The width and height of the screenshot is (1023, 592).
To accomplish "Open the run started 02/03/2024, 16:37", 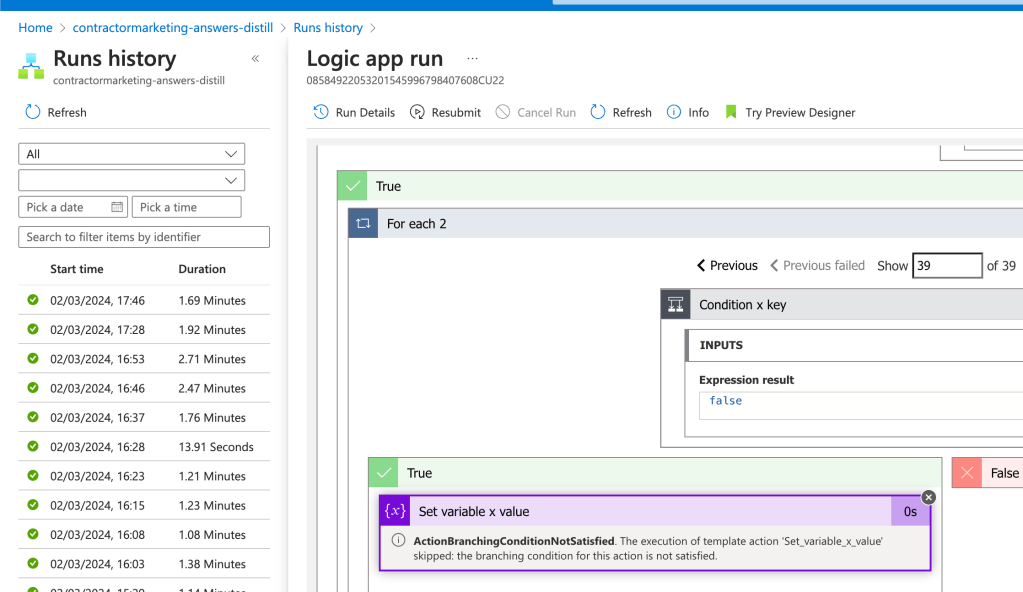I will coord(144,418).
